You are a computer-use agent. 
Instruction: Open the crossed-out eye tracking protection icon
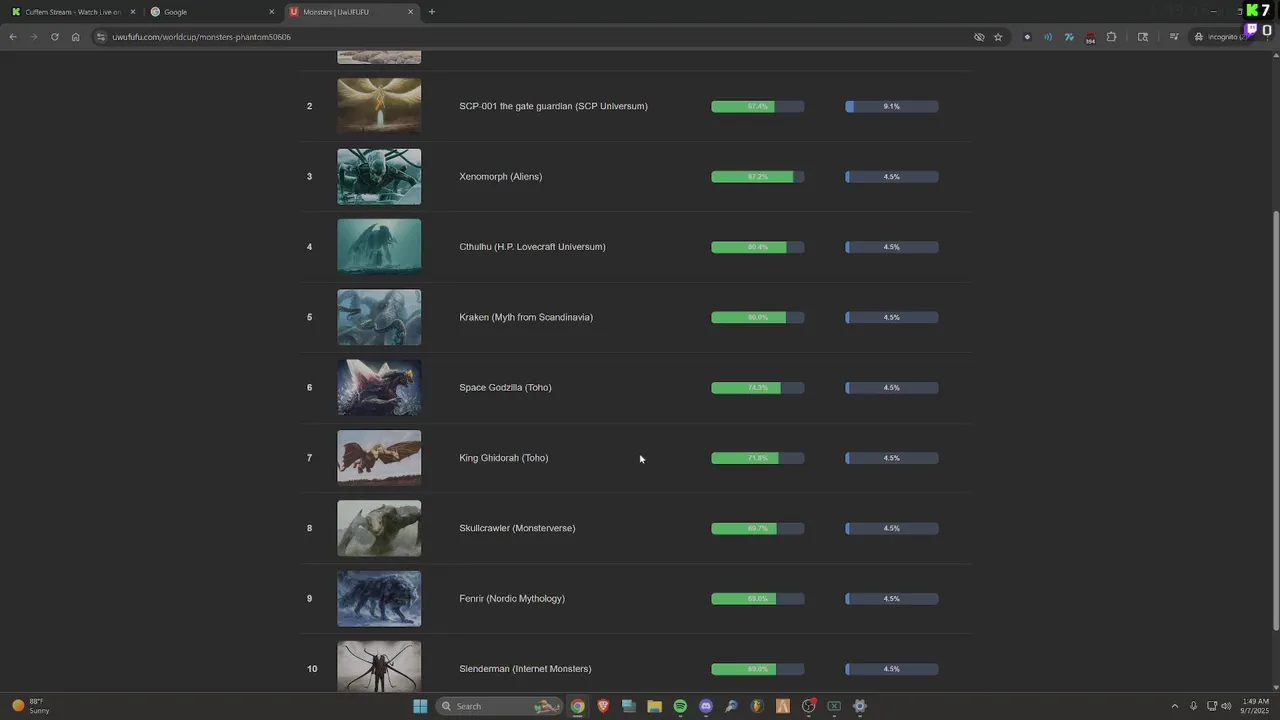[979, 37]
